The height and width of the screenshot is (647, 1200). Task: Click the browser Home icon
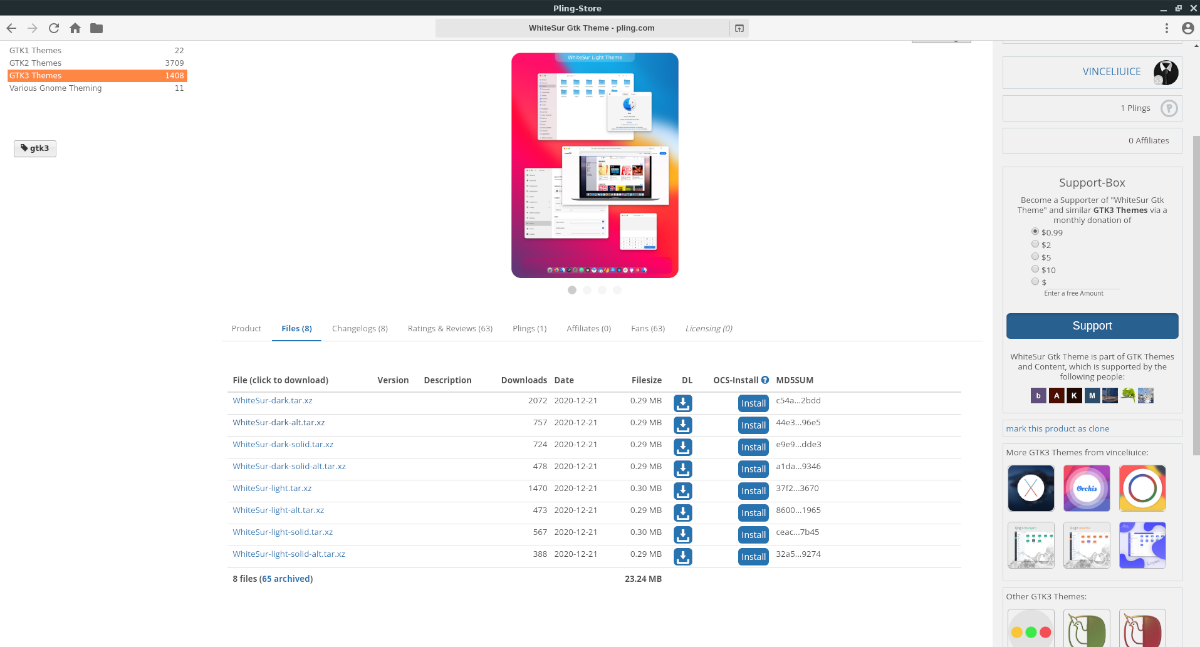click(x=77, y=28)
